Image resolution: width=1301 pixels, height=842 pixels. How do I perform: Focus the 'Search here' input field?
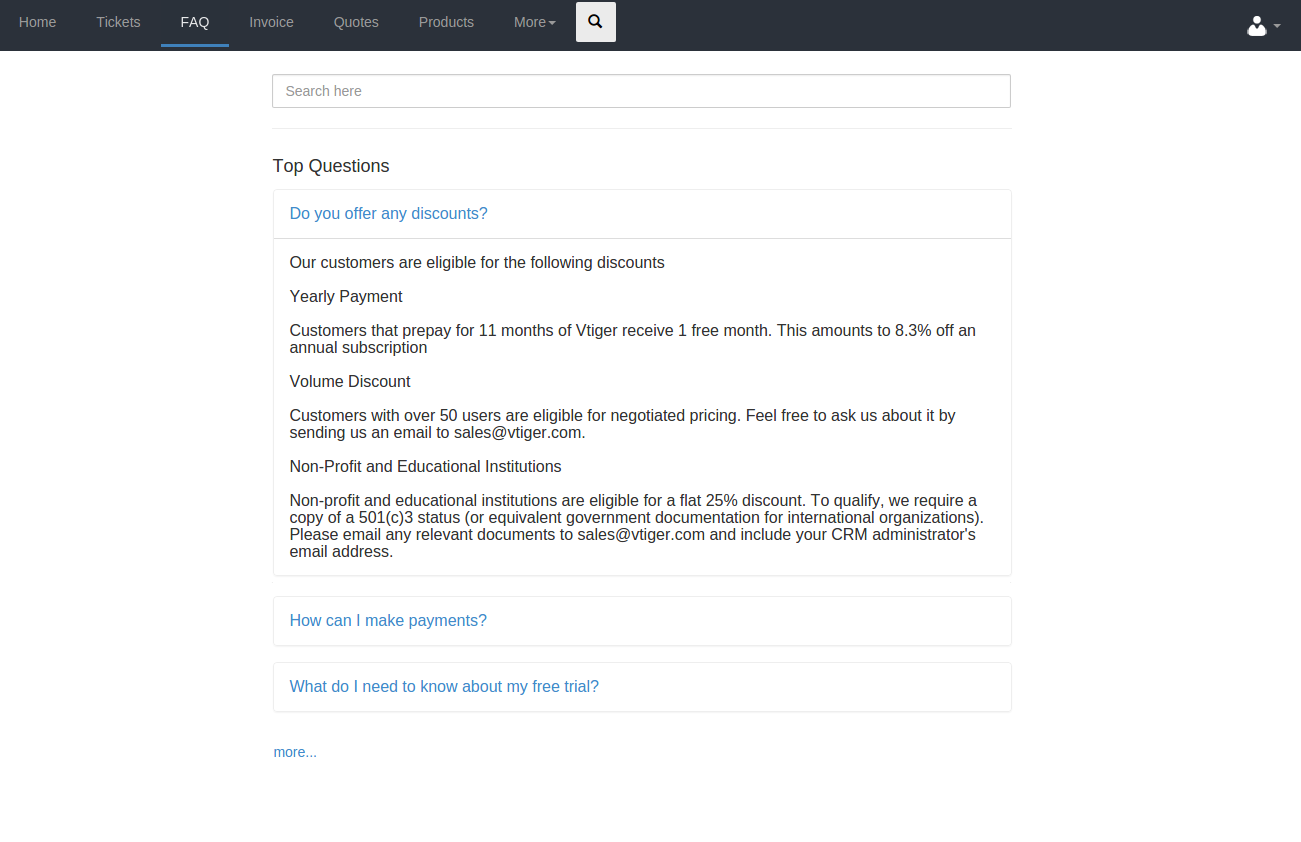pos(641,91)
